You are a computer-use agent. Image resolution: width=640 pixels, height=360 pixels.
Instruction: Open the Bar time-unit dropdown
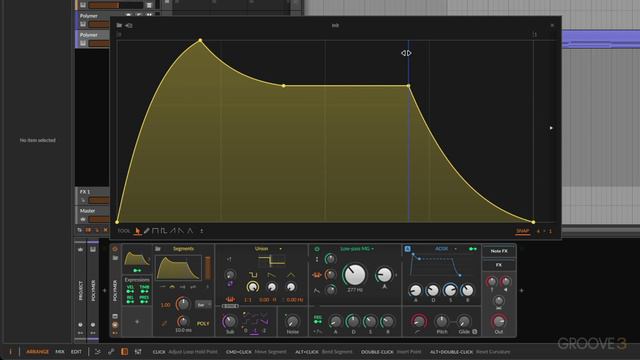click(x=203, y=304)
